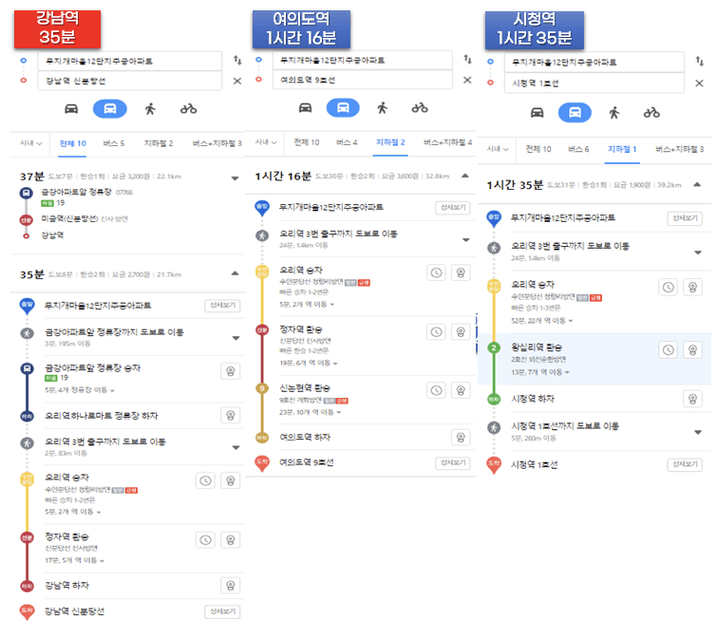Show map pin for 강남역 하차

230,585
